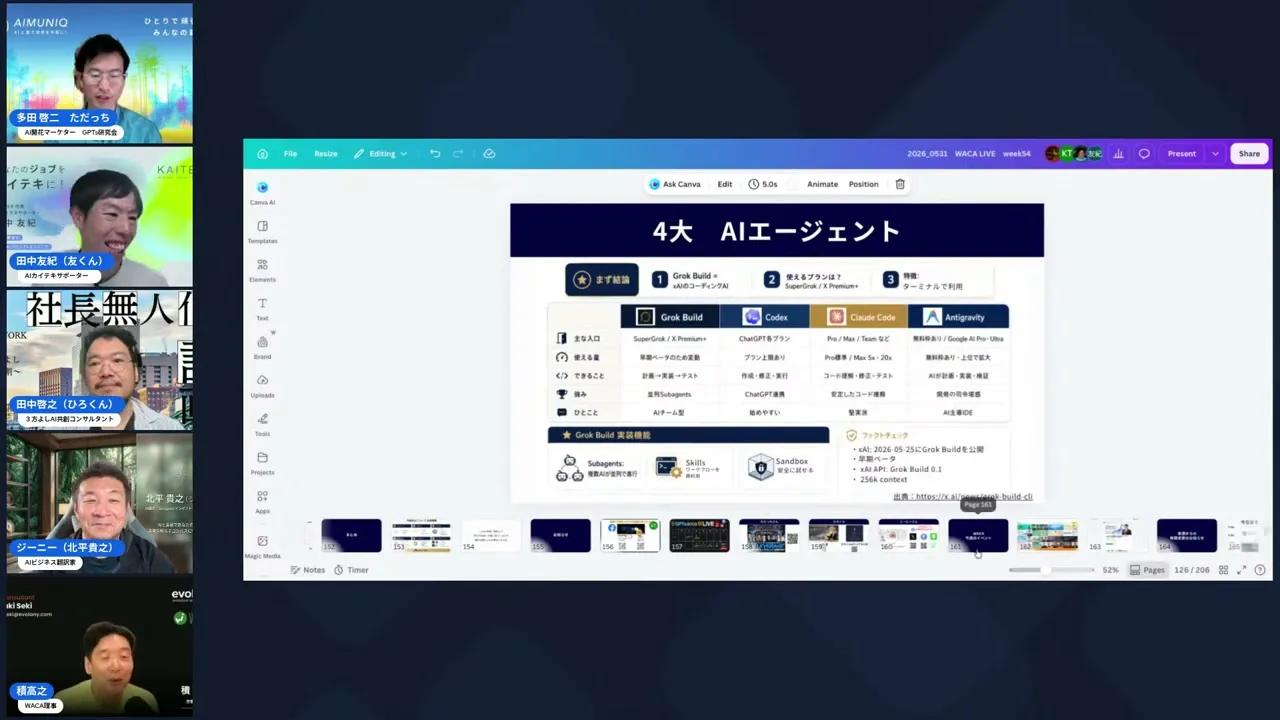The width and height of the screenshot is (1280, 720).
Task: Click the Codex column header
Action: click(766, 317)
